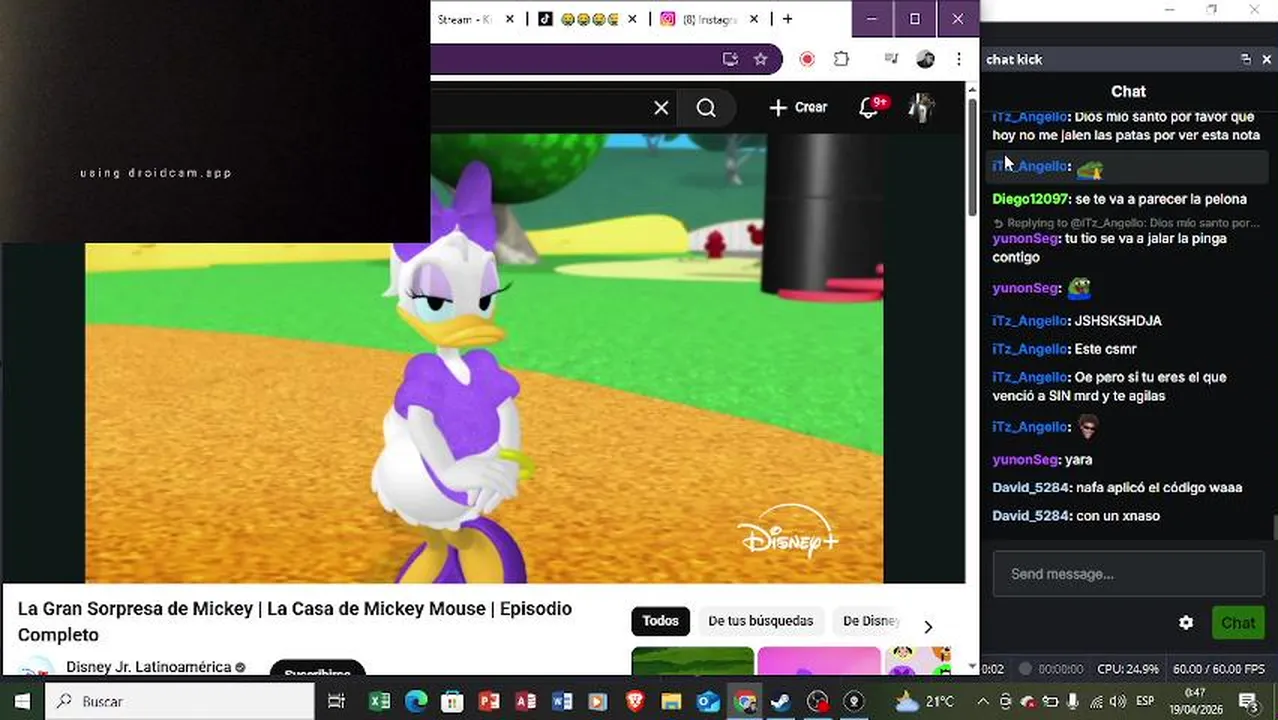Image resolution: width=1278 pixels, height=720 pixels.
Task: Open the Chrome extensions puzzle icon
Action: (x=841, y=59)
